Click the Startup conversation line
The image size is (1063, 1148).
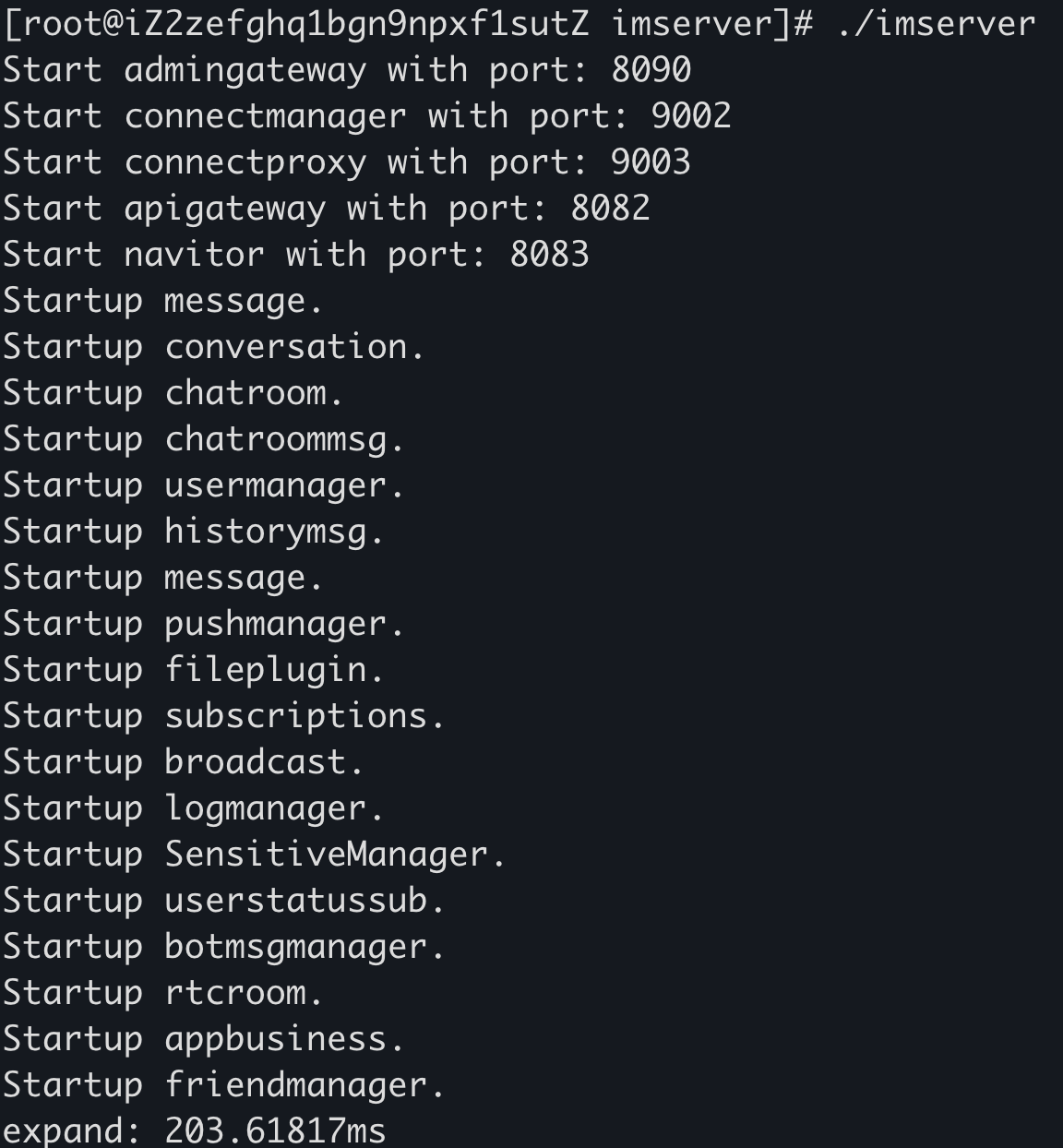tap(214, 347)
